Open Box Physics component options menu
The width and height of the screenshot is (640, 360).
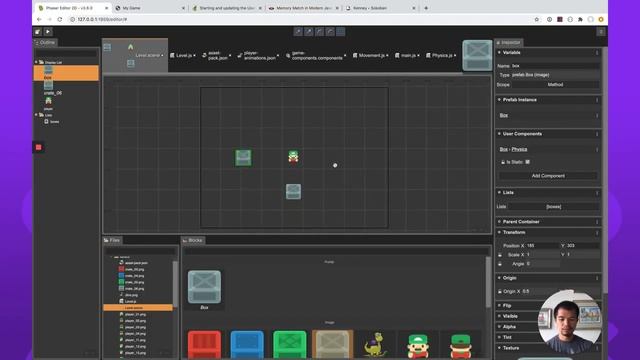(x=597, y=149)
